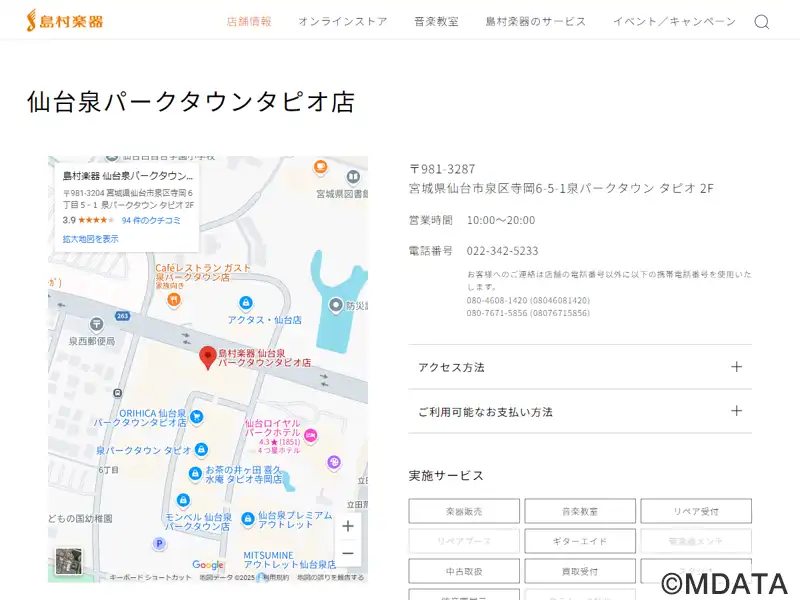Click the ORIHICA 仙台泉 shop marker
Viewport: 800px width, 600px height.
(197, 416)
